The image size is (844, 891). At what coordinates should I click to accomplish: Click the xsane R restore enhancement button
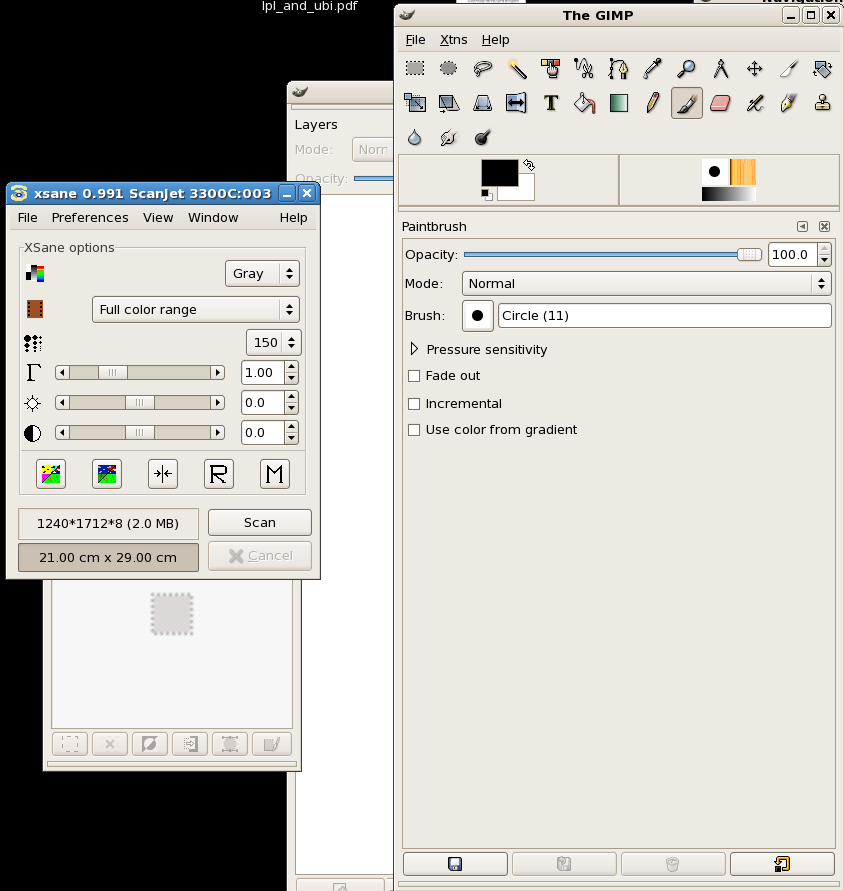tap(219, 474)
